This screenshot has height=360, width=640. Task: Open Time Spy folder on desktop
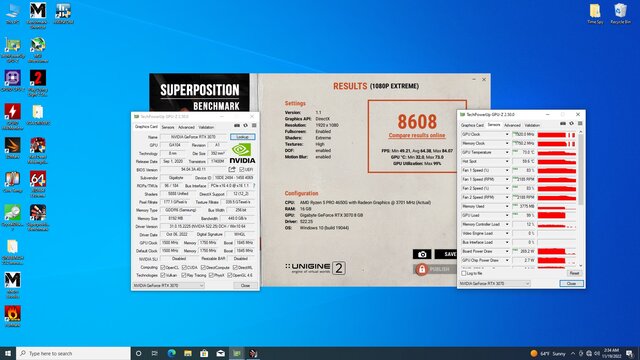pyautogui.click(x=595, y=13)
